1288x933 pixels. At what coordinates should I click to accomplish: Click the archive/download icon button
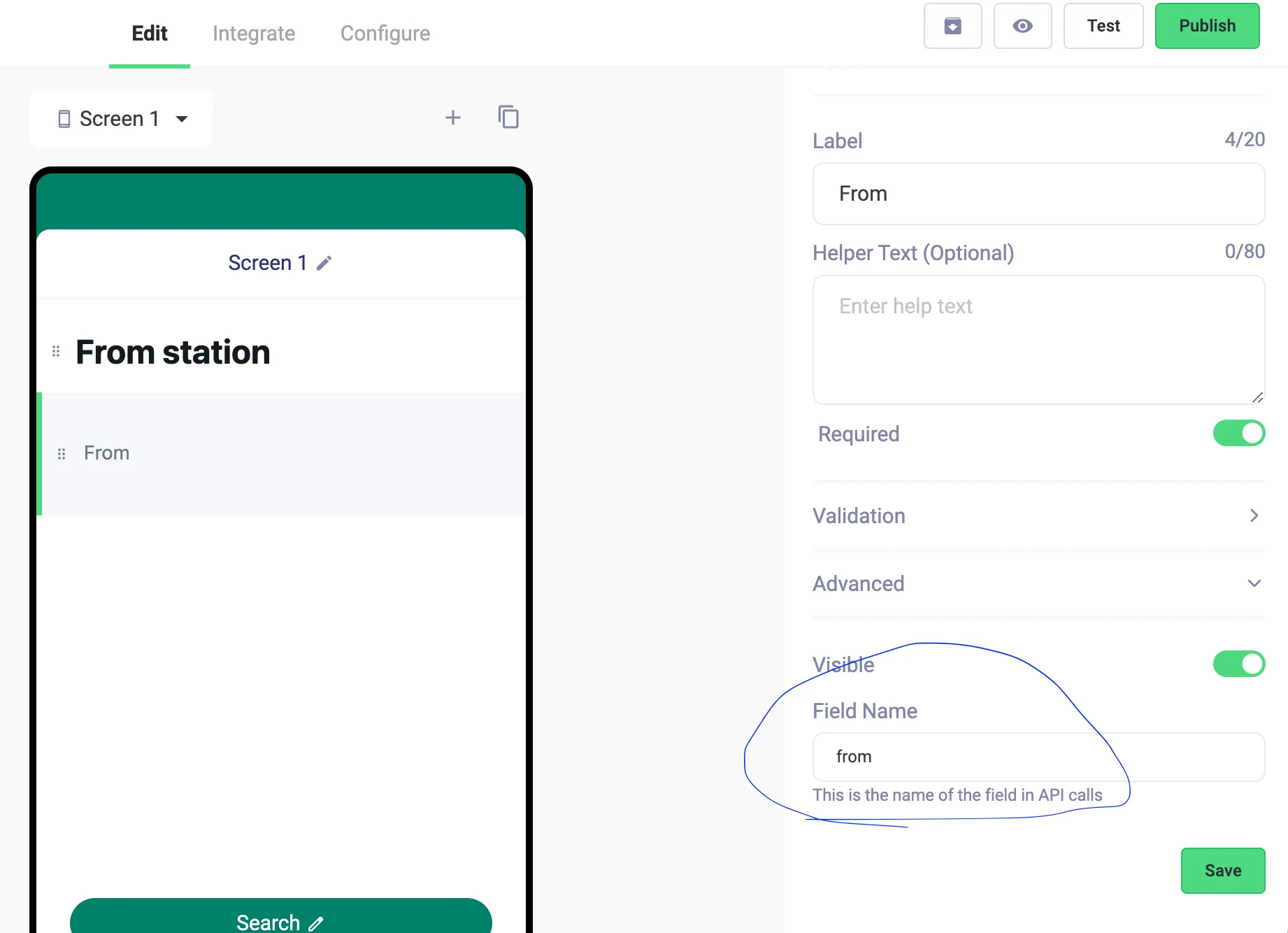coord(952,26)
